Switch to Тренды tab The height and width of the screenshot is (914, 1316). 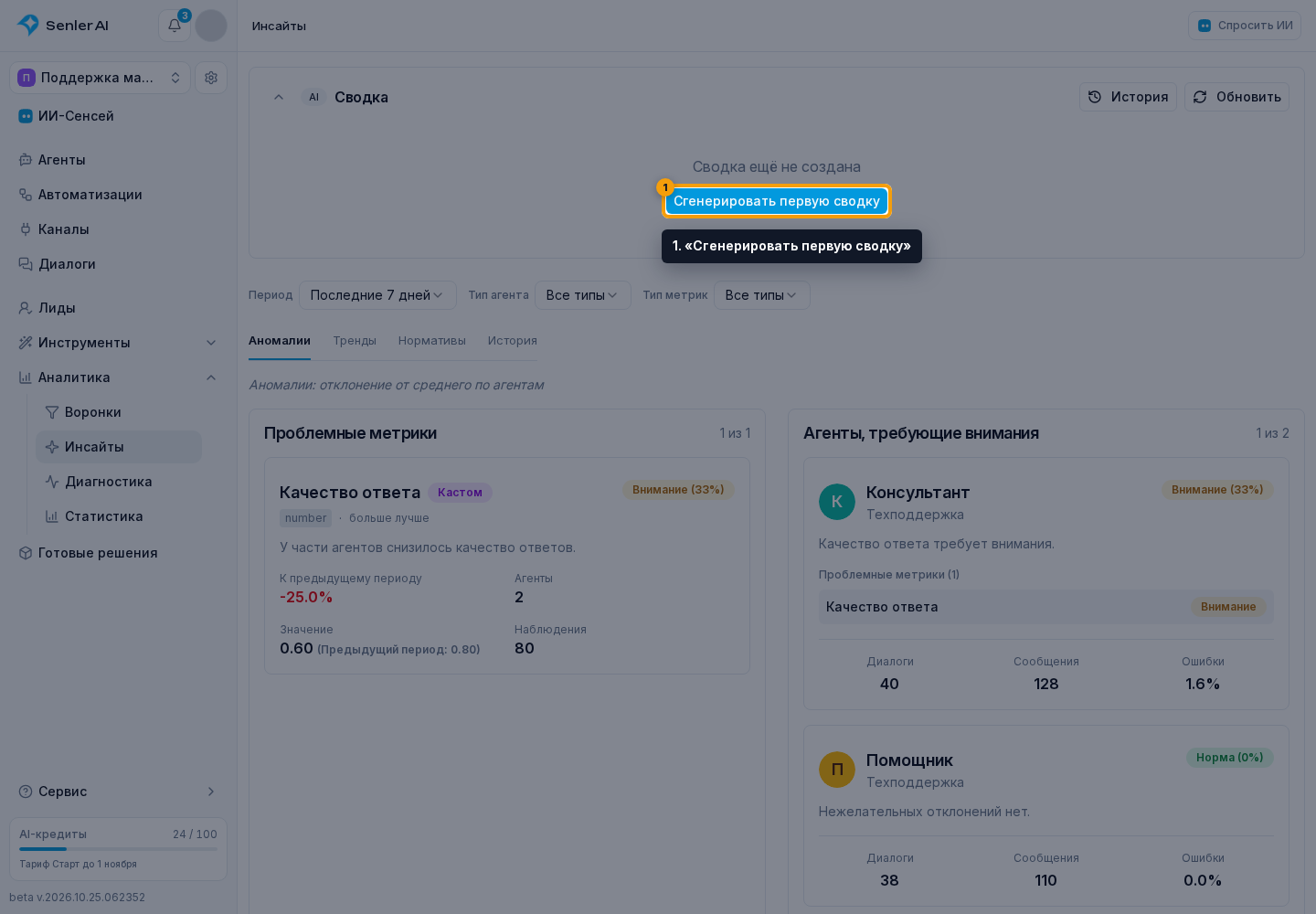pyautogui.click(x=355, y=341)
